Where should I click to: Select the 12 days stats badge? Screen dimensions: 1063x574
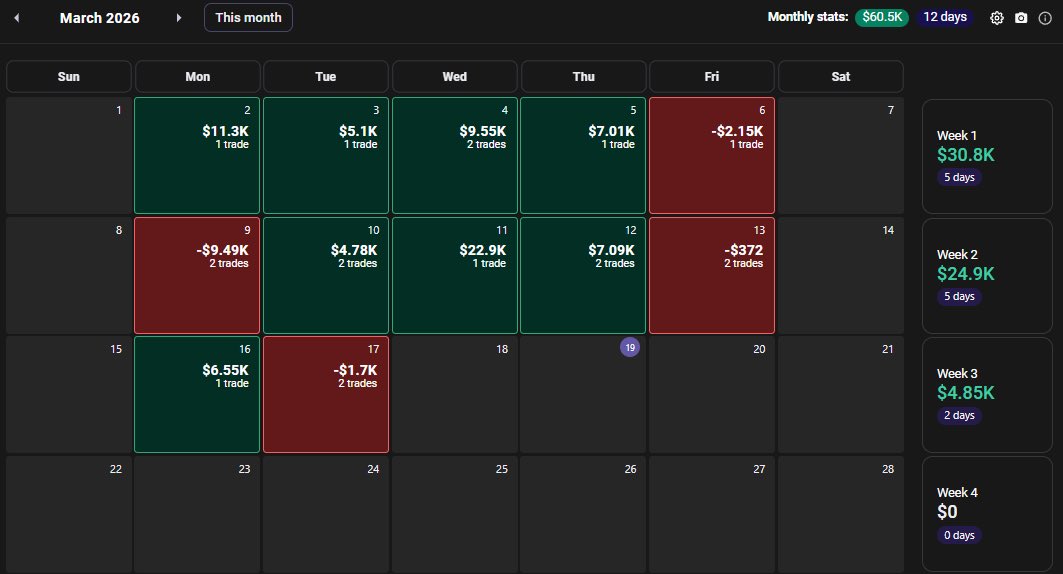(945, 17)
